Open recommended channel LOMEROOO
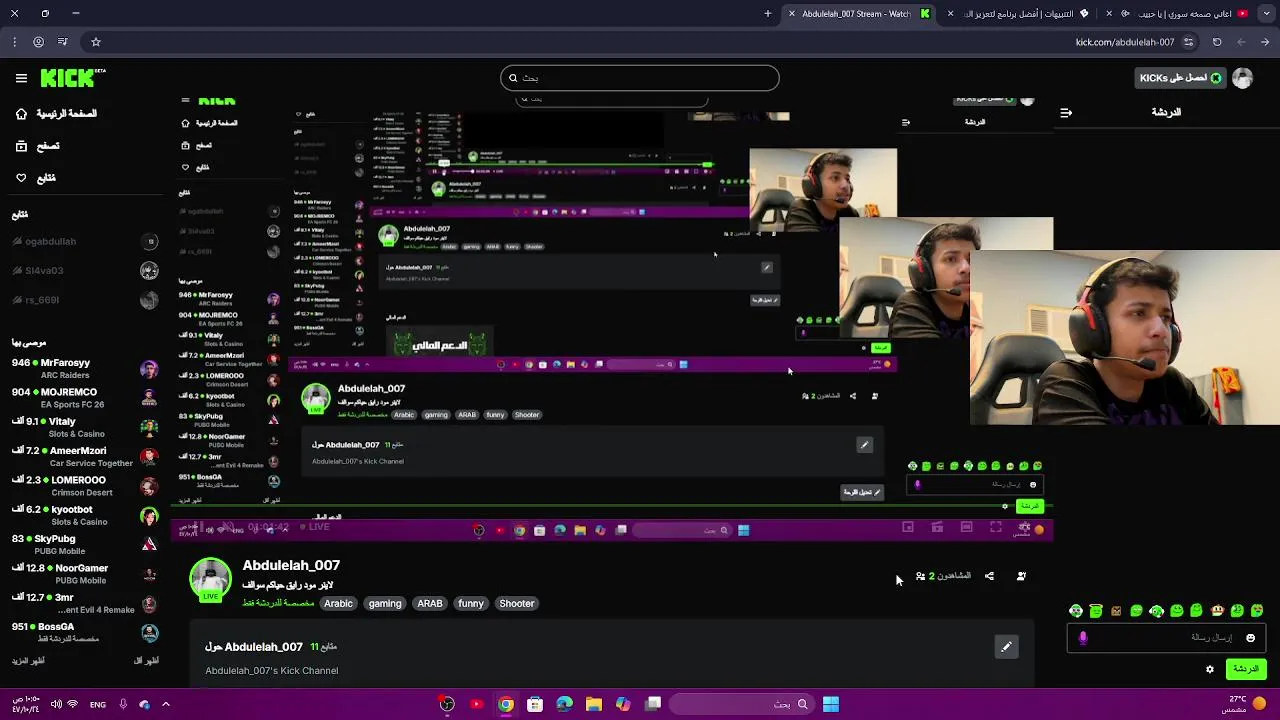 pos(86,486)
